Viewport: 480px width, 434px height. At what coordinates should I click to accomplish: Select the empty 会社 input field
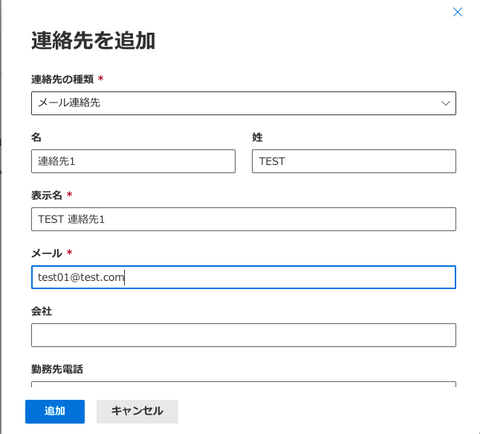pyautogui.click(x=243, y=335)
